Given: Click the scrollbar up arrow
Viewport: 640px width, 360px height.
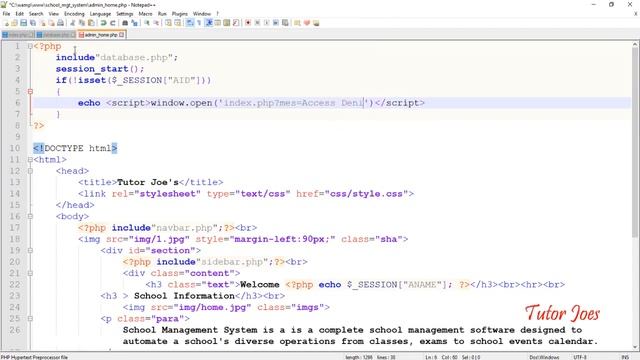Looking at the screenshot, I should tap(635, 44).
